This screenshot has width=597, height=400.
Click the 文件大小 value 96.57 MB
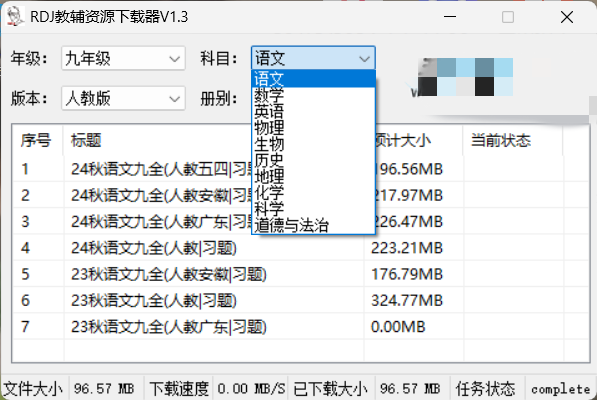pyautogui.click(x=104, y=389)
